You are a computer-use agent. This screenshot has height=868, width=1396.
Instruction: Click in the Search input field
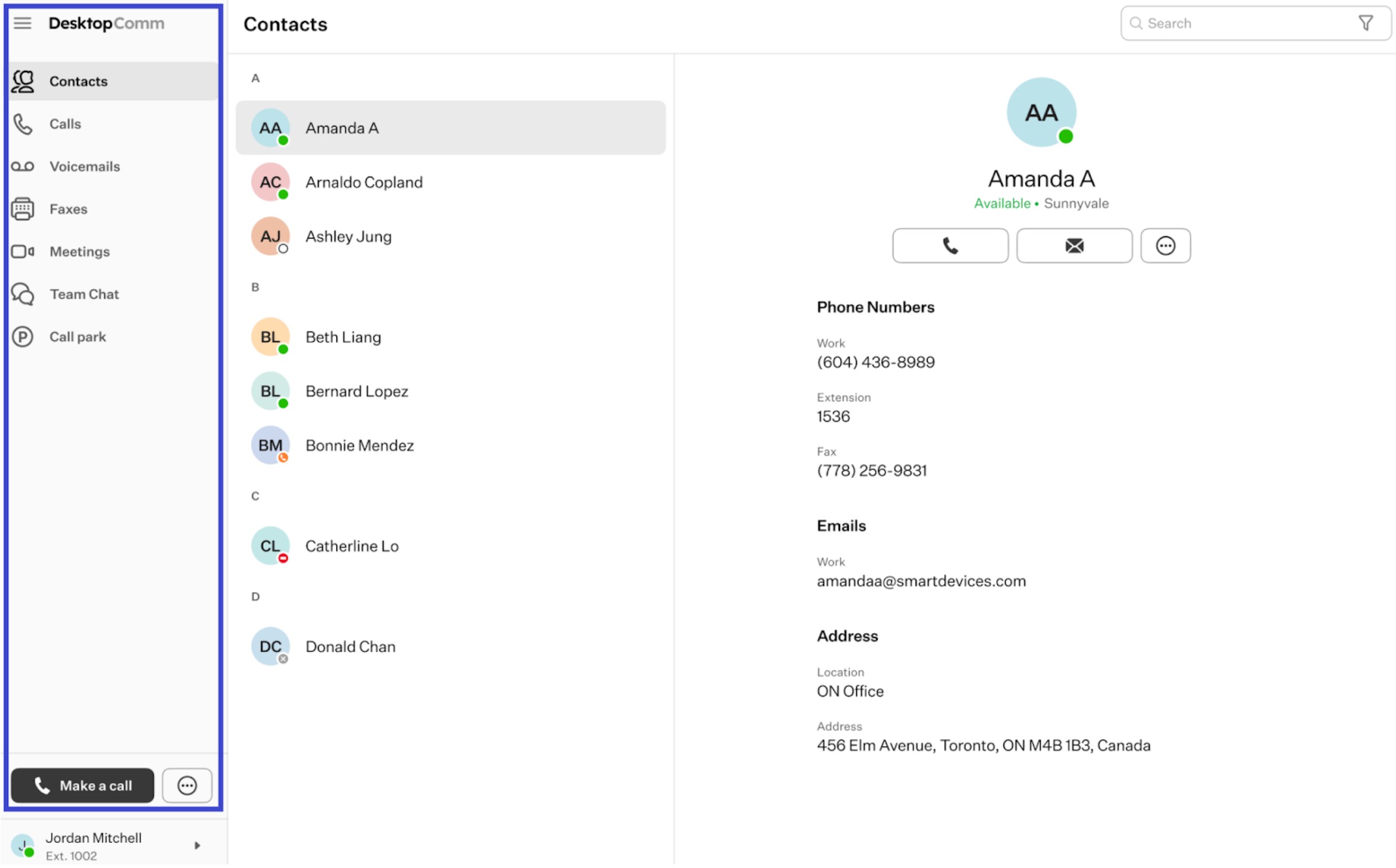(1255, 23)
